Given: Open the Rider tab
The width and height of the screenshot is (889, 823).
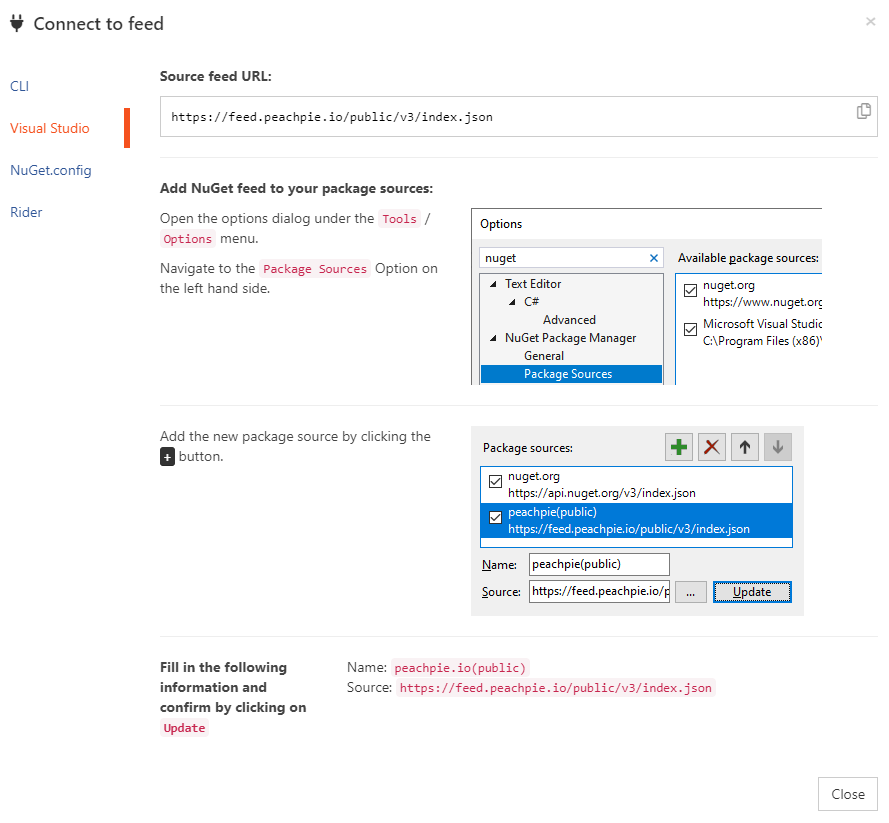Looking at the screenshot, I should (x=26, y=212).
